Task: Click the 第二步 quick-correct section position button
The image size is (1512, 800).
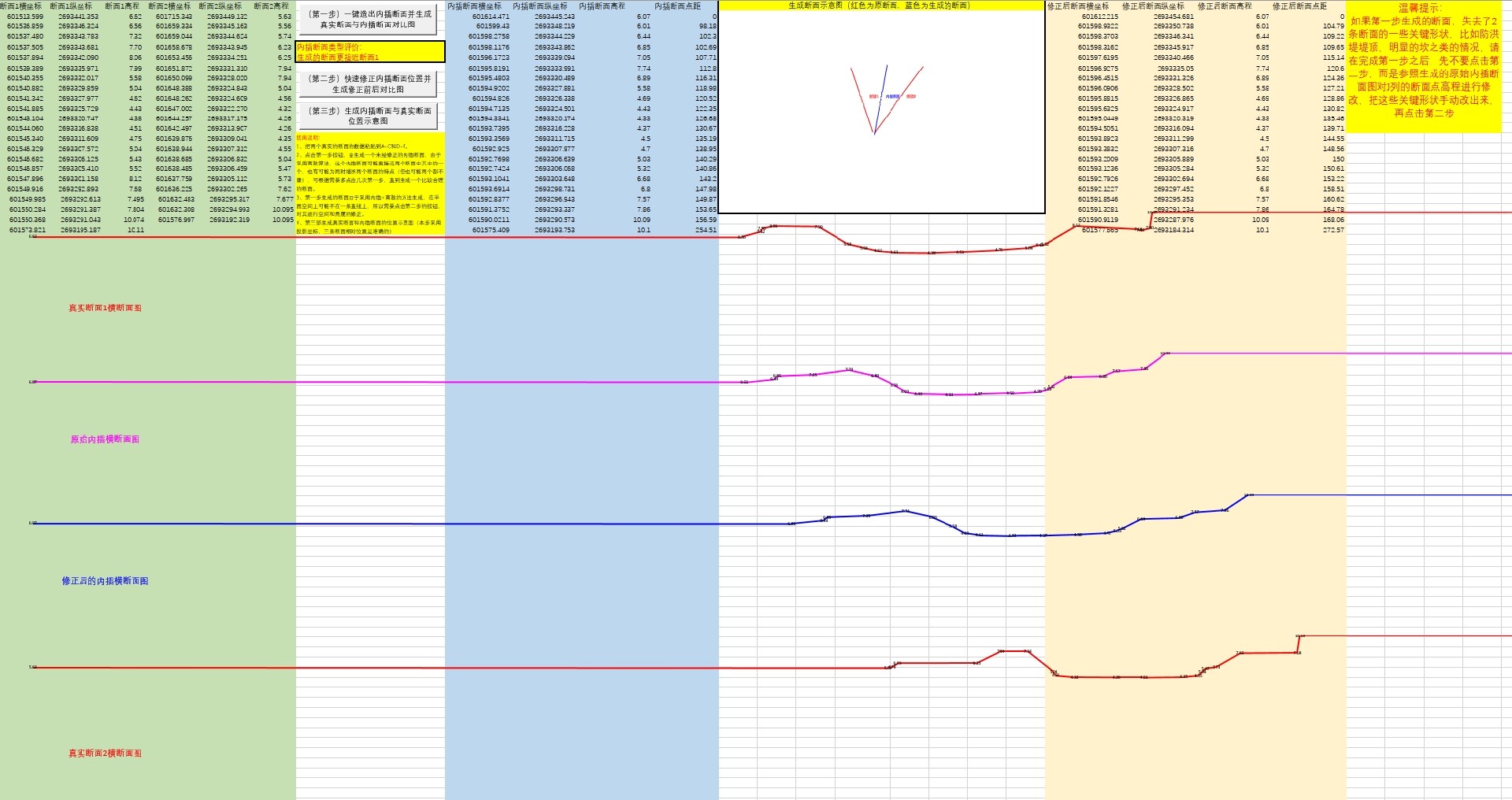Action: (369, 84)
